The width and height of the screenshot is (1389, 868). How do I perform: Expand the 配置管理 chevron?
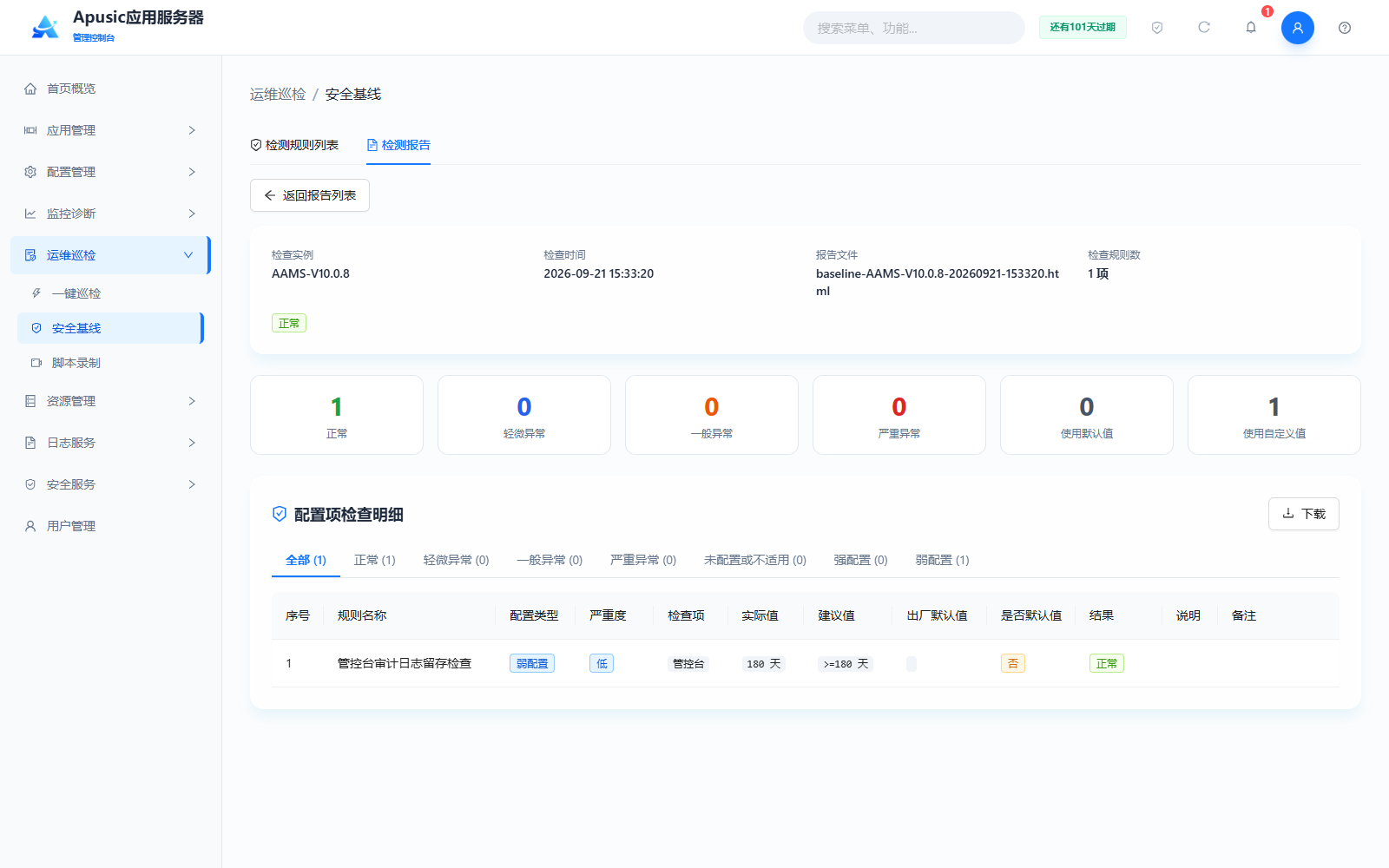pyautogui.click(x=192, y=172)
